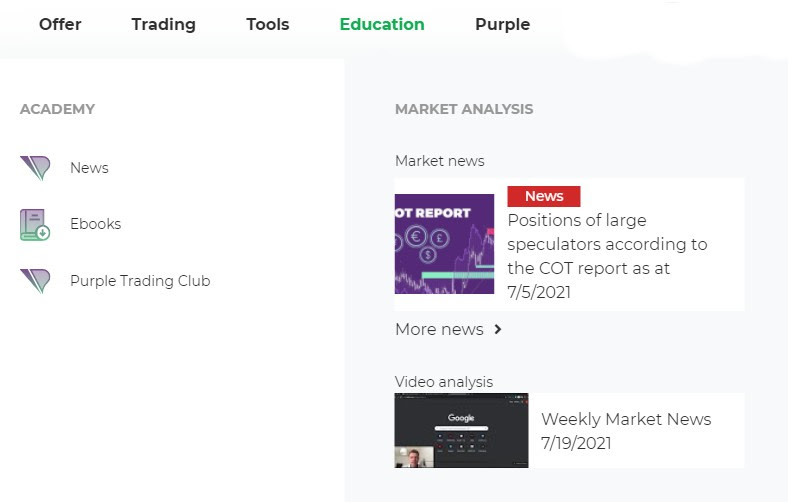Screen dimensions: 788x502
Task: Go to the News academy link
Action: click(x=89, y=168)
